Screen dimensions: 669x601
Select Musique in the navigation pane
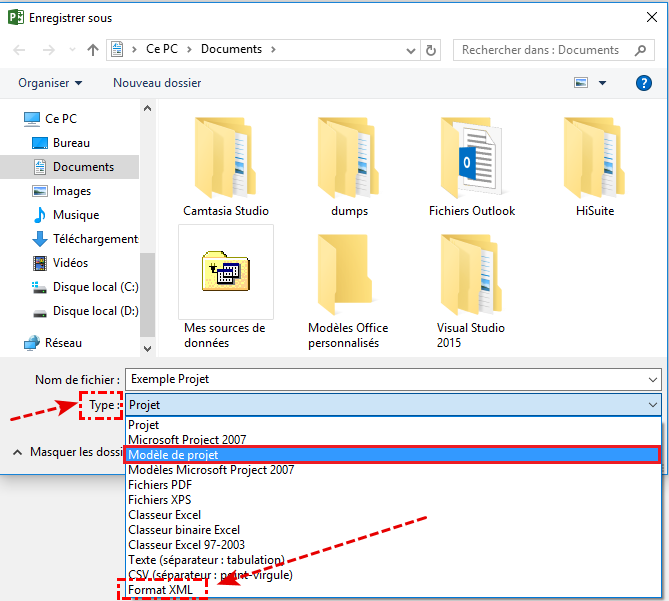click(x=76, y=215)
